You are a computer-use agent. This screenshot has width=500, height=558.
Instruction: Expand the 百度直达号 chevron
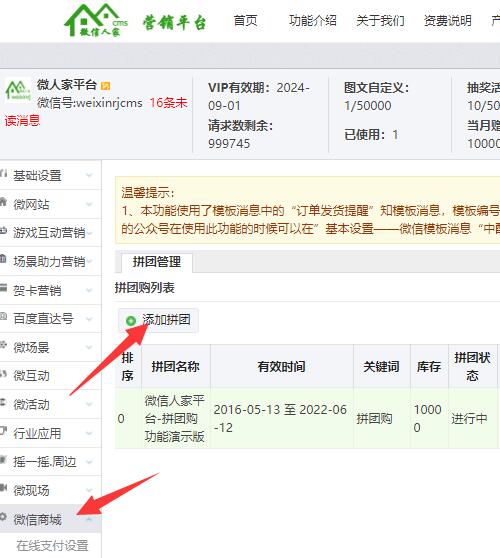(x=89, y=319)
